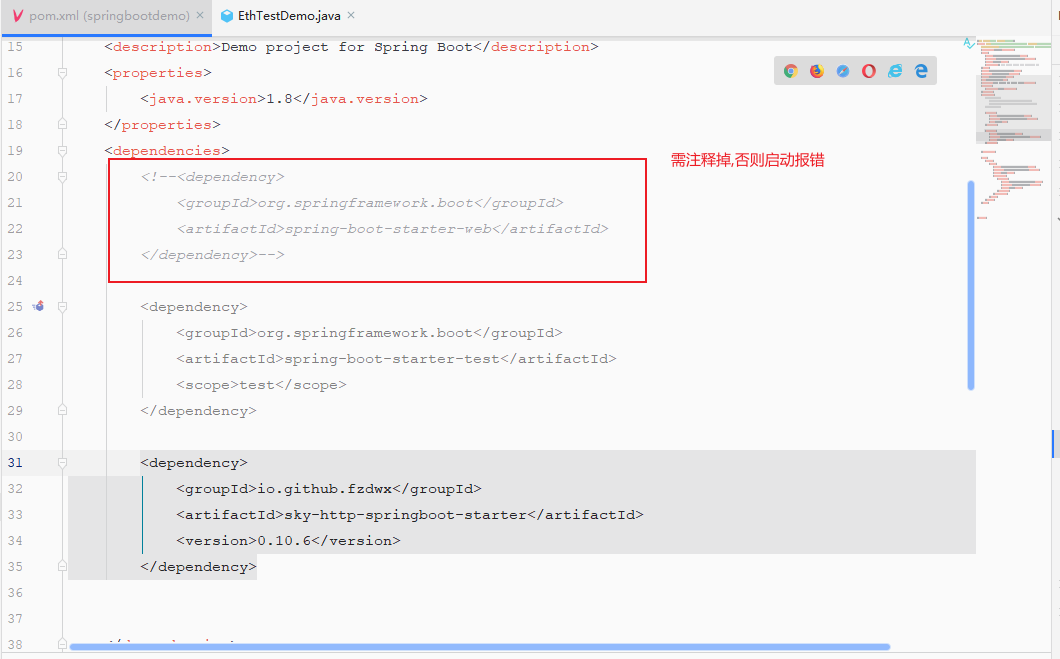Open preview in Chrome browser
Image resolution: width=1060 pixels, height=659 pixels.
pos(790,71)
